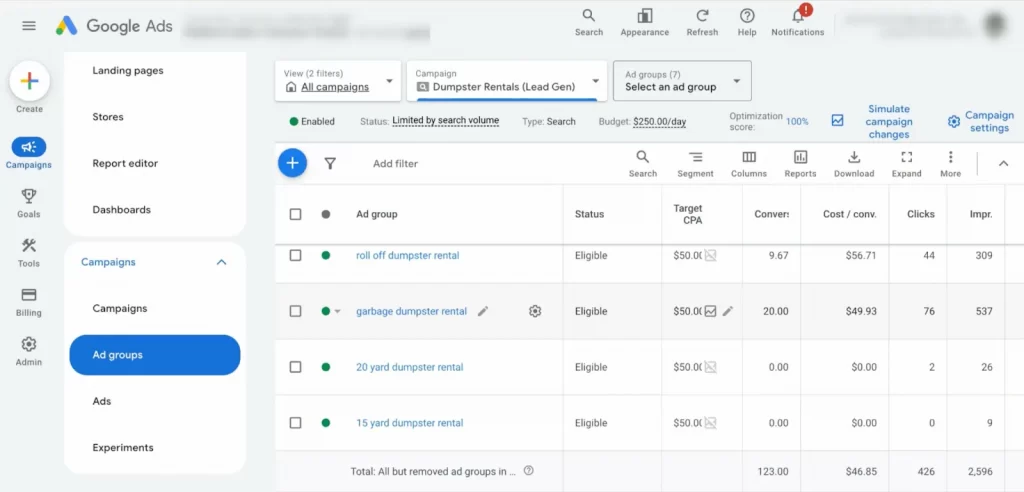Collapse the Campaigns sidebar section
The image size is (1024, 492).
221,262
